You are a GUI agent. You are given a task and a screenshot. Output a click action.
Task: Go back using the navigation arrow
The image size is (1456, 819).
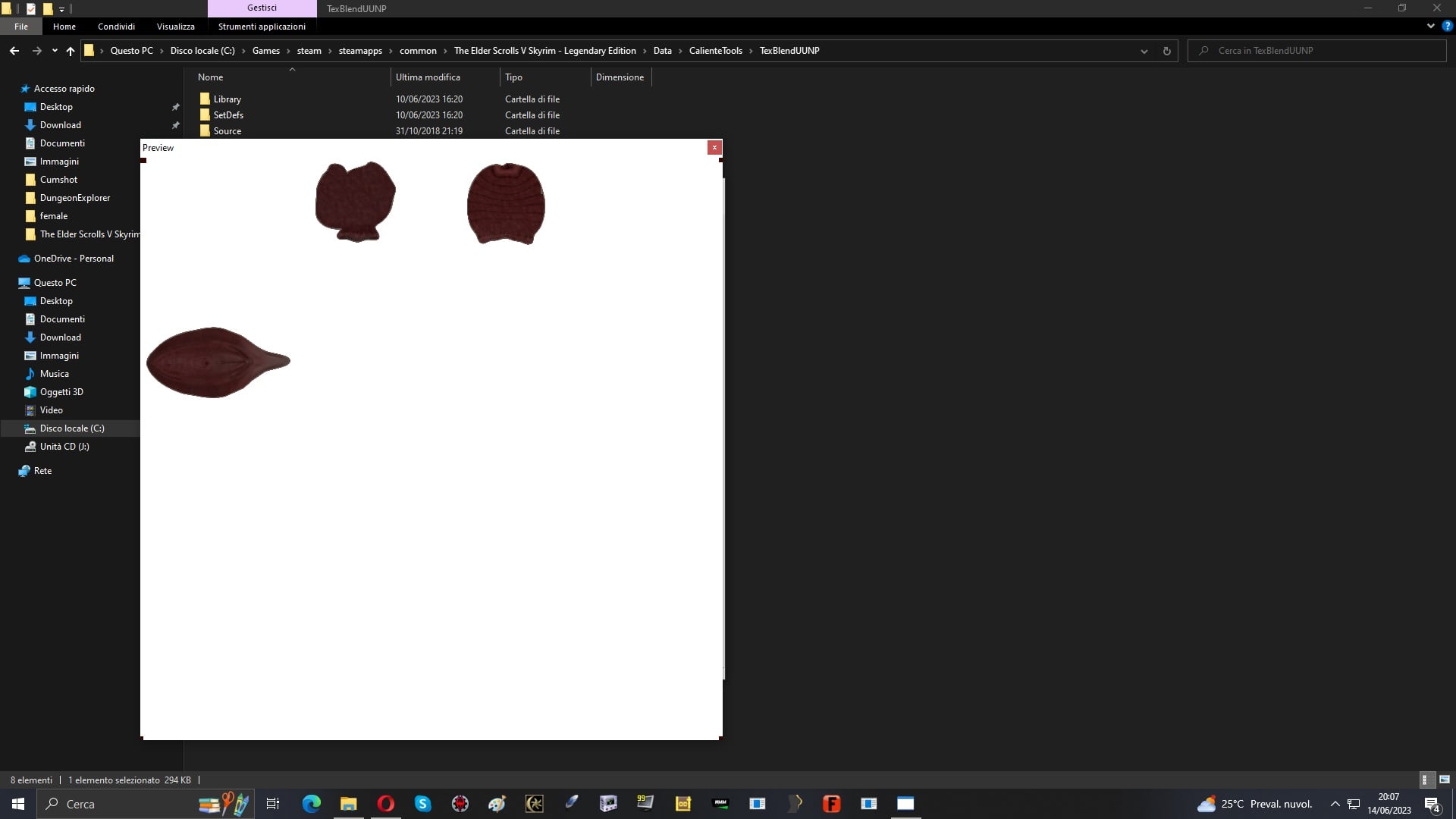[14, 51]
